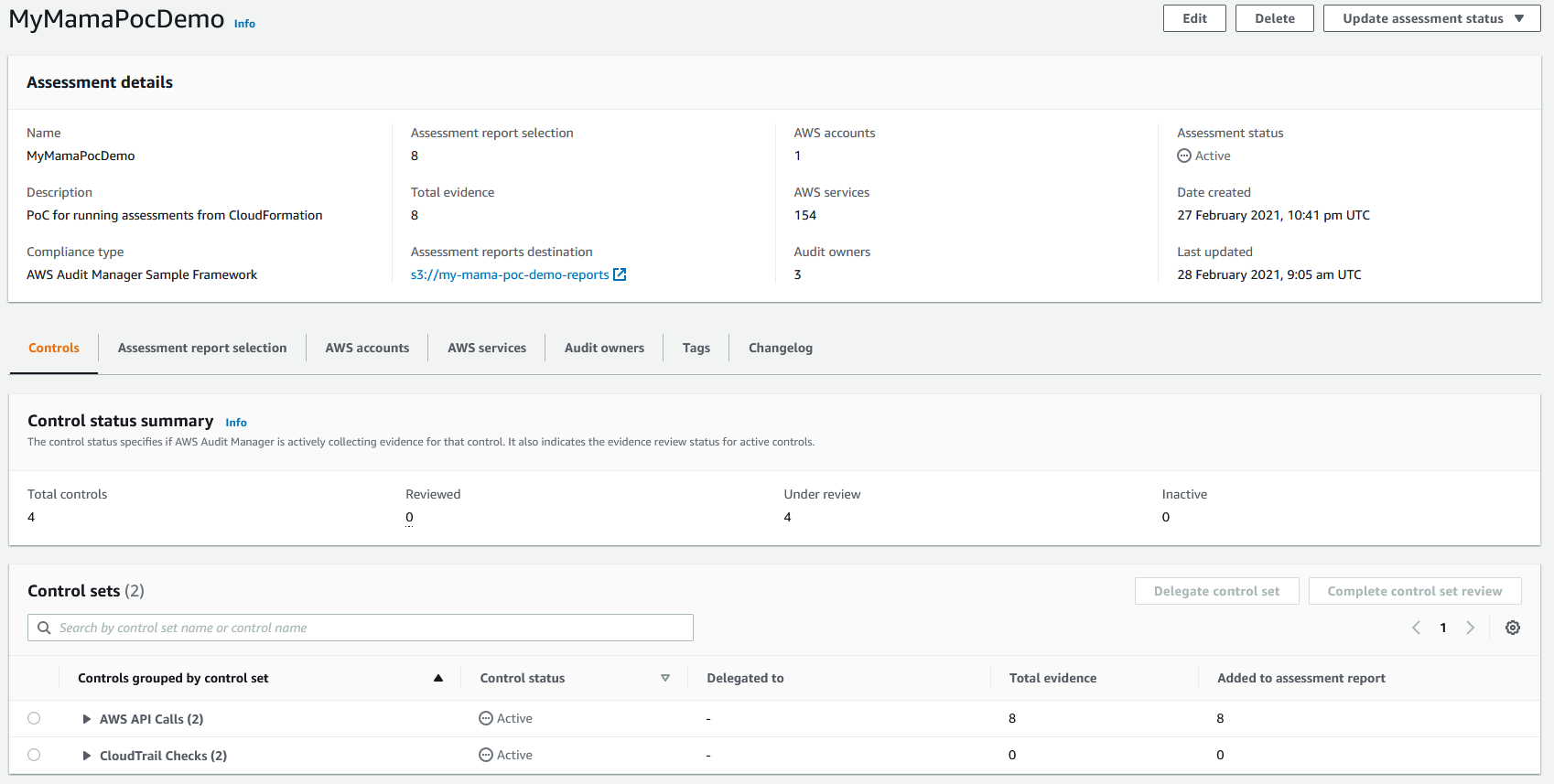Click the Delegated to column header
This screenshot has width=1554, height=784.
click(x=745, y=678)
